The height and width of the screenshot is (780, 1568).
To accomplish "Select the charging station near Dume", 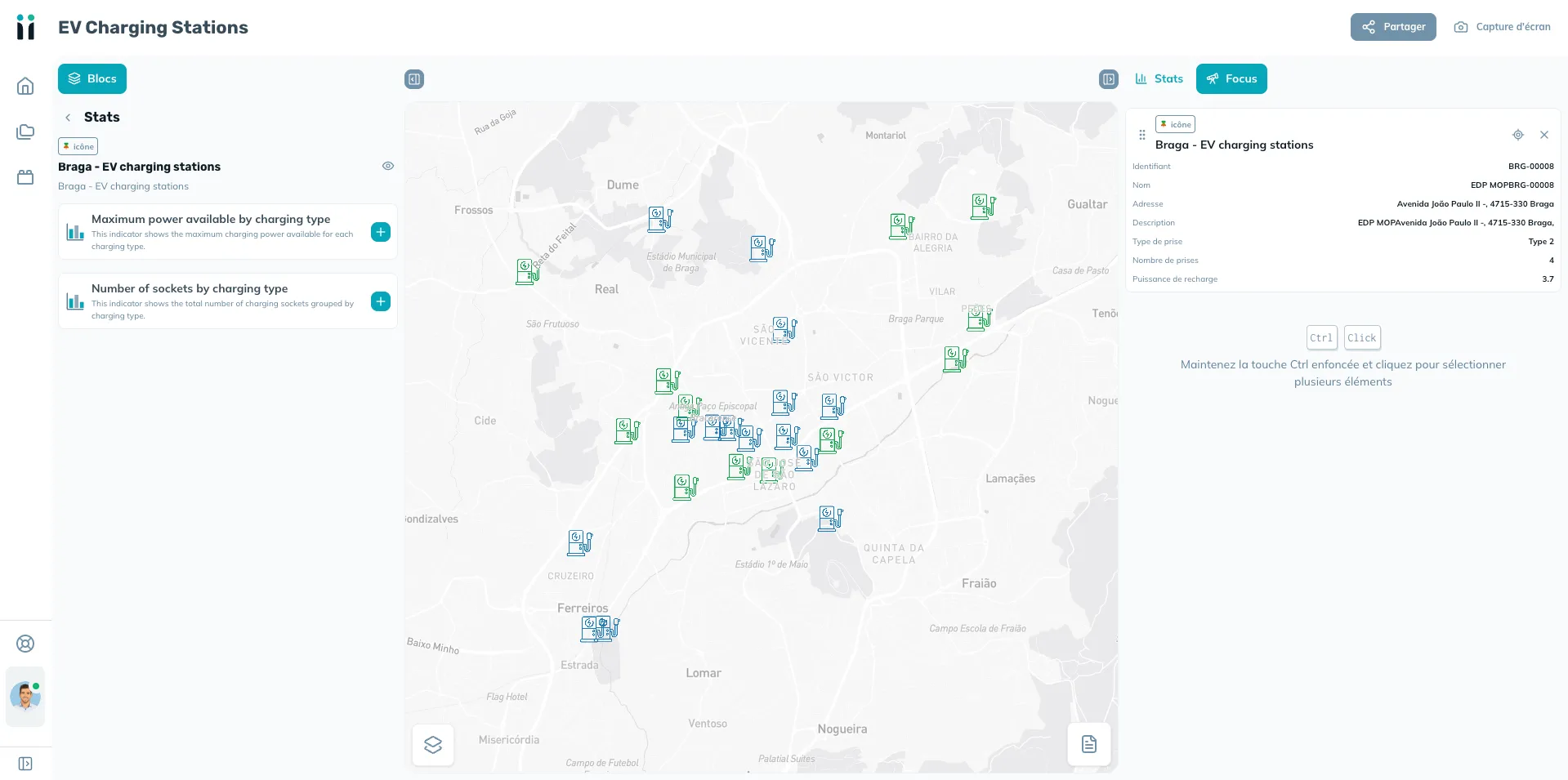I will pos(660,219).
